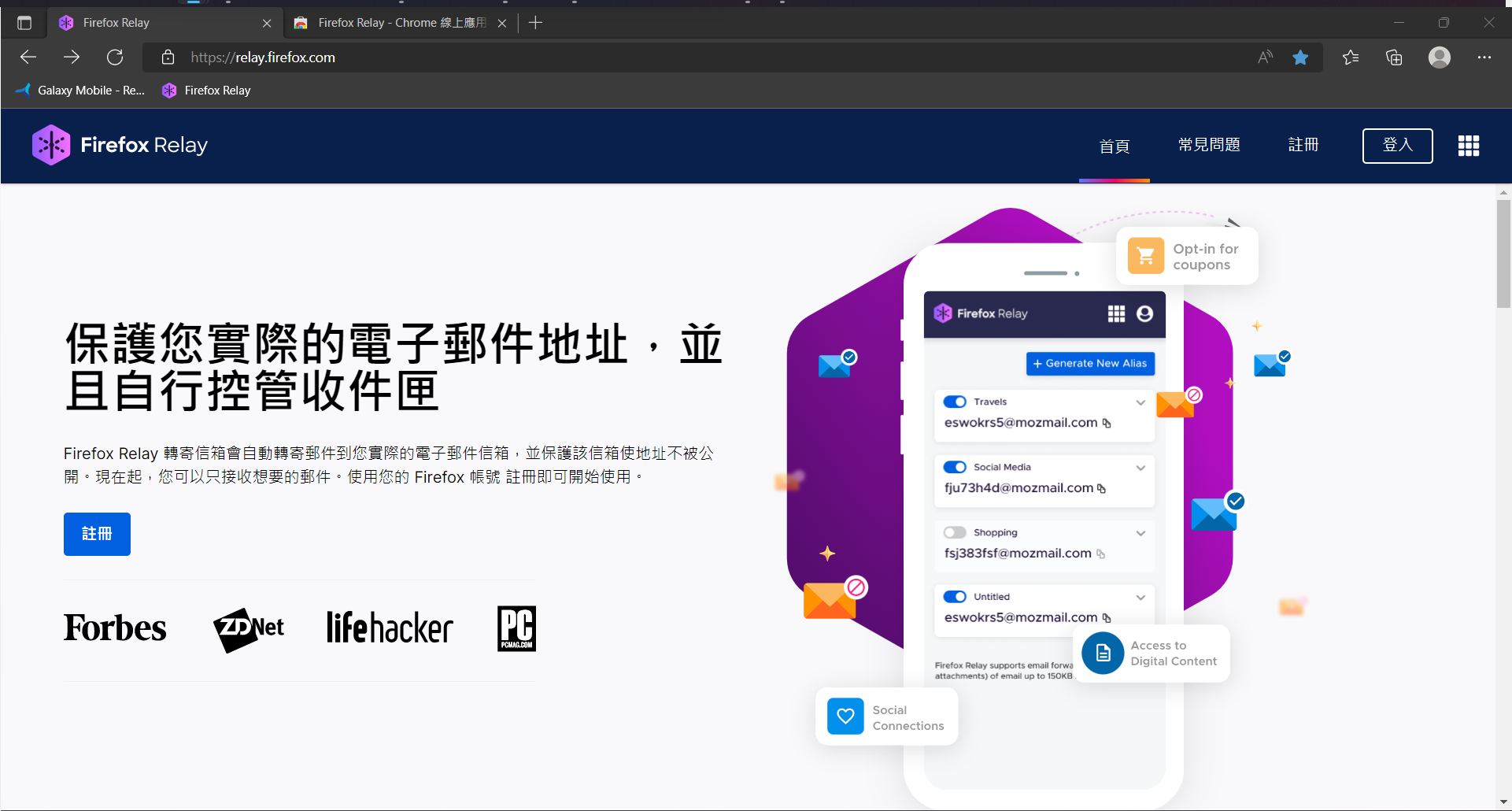Screen dimensions: 1512x811
Task: Select the 首頁 nav item
Action: click(x=1115, y=146)
